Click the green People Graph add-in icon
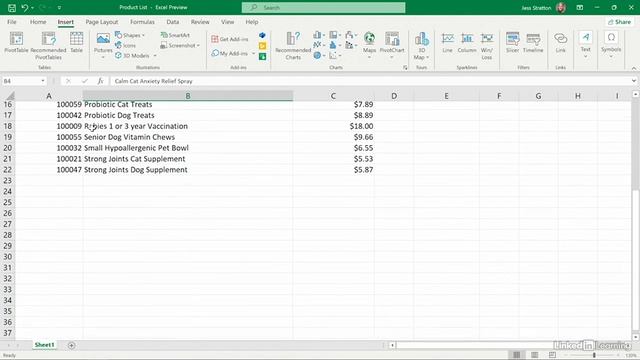Viewport: 640px width, 360px height. (262, 56)
